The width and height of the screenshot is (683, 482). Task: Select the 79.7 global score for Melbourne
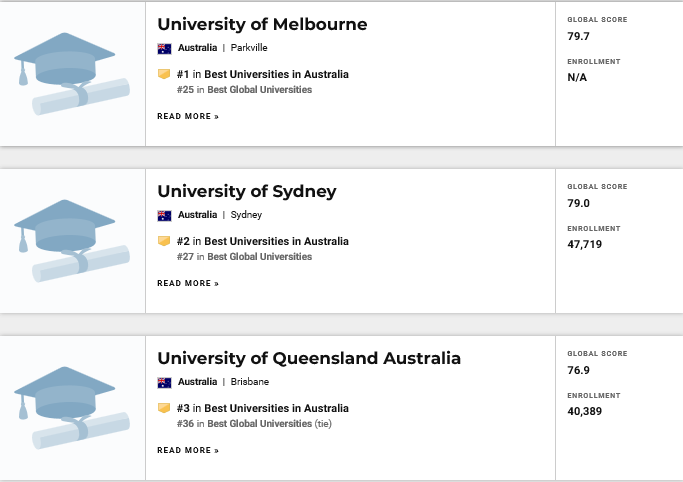[x=578, y=37]
